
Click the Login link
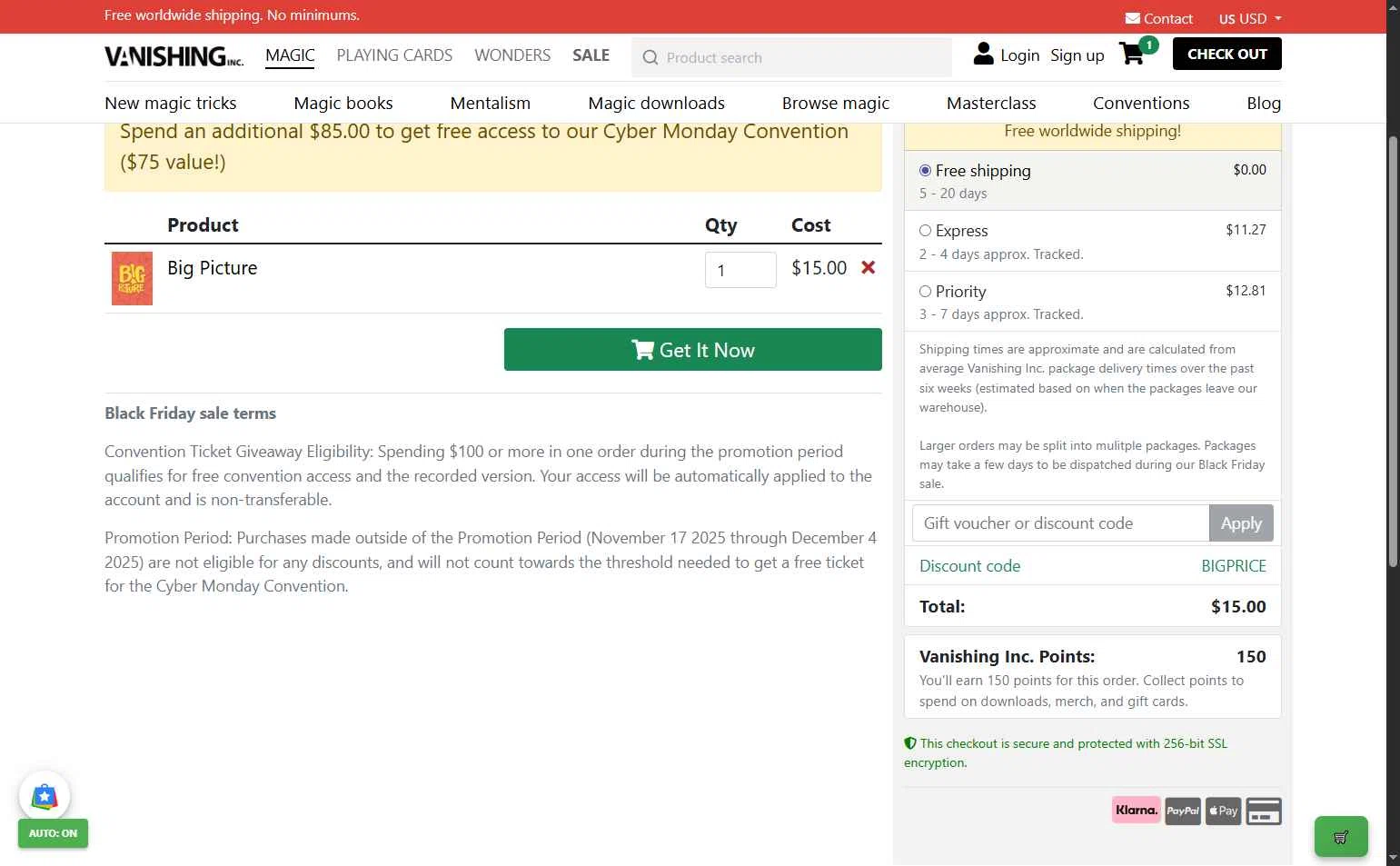(1019, 55)
